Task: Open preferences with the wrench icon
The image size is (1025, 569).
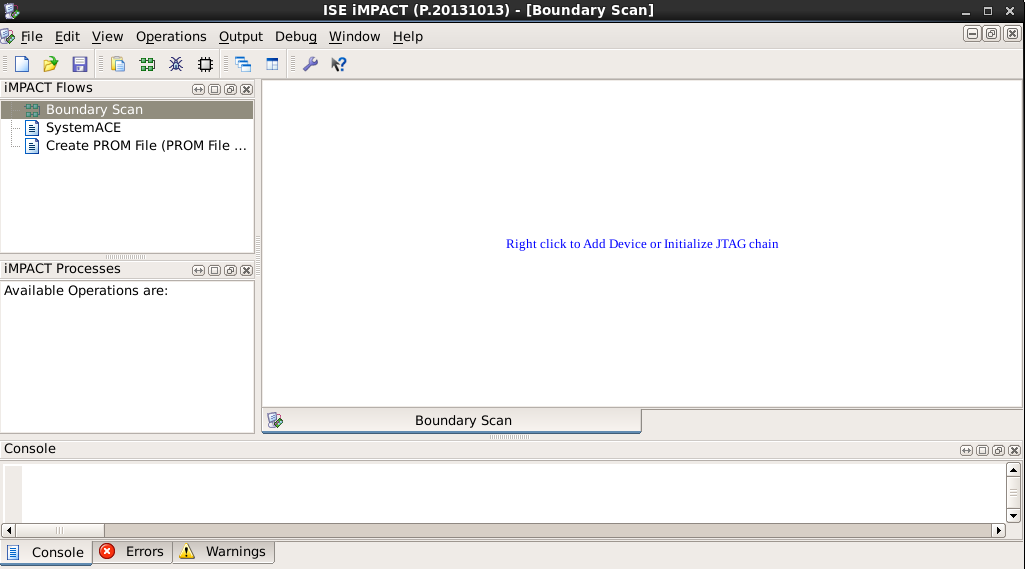Action: click(x=311, y=64)
